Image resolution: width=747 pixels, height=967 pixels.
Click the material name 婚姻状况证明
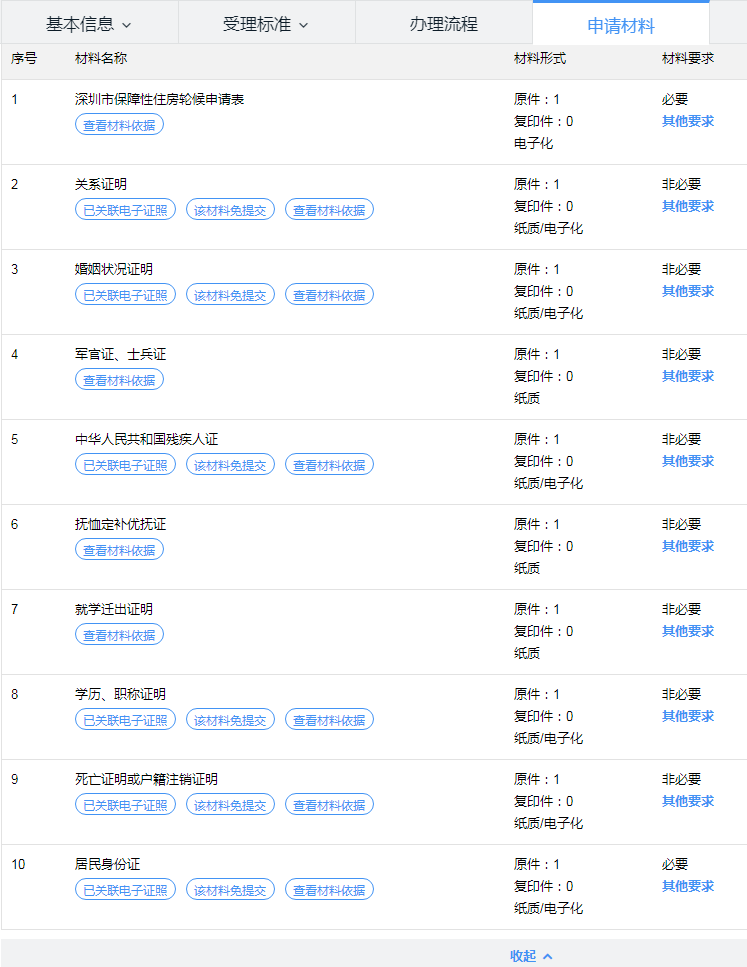pos(113,270)
